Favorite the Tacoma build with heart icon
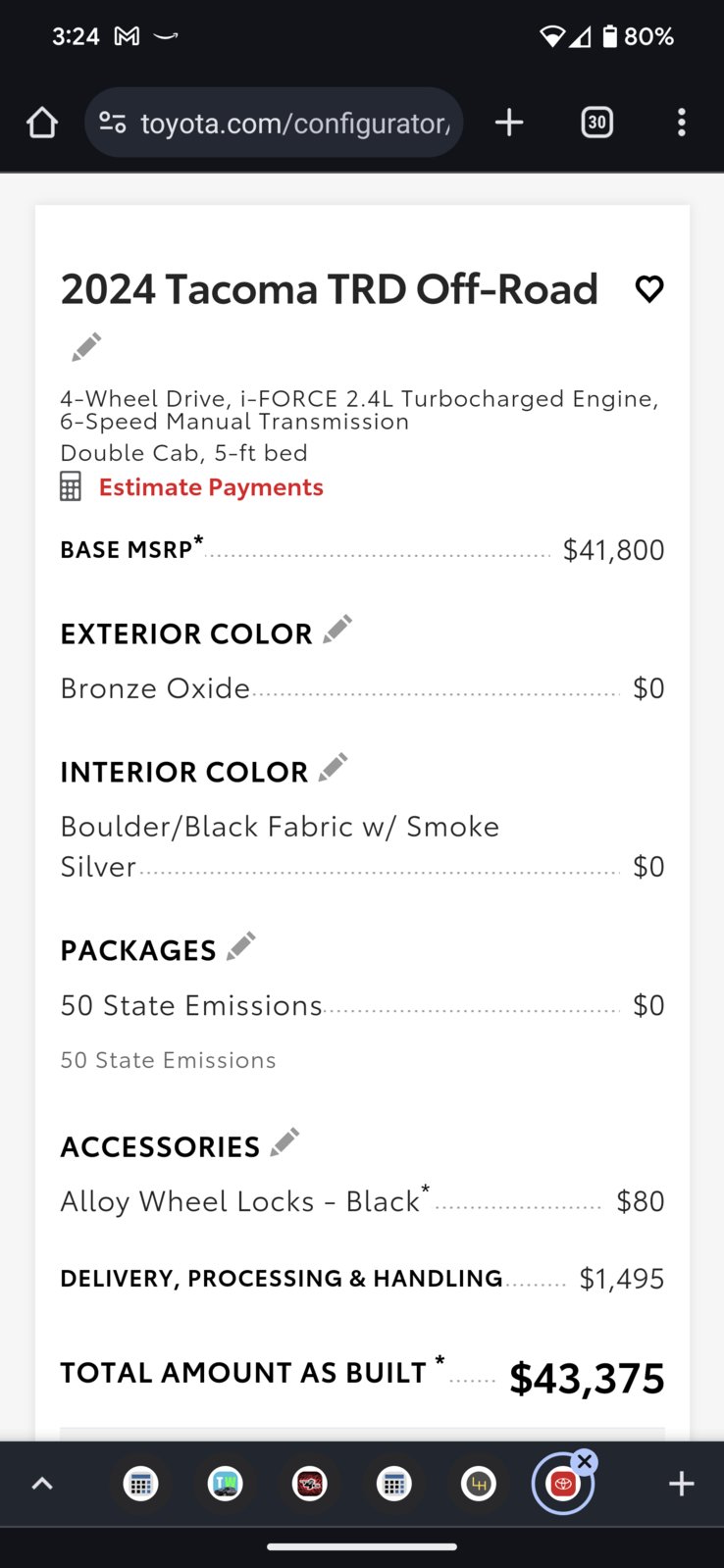 (x=649, y=288)
